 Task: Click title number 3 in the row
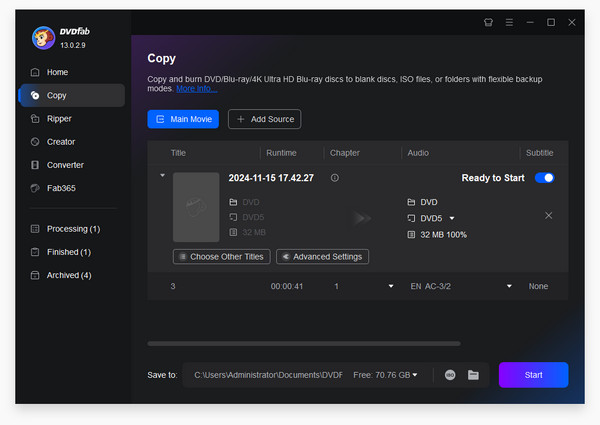[173, 286]
